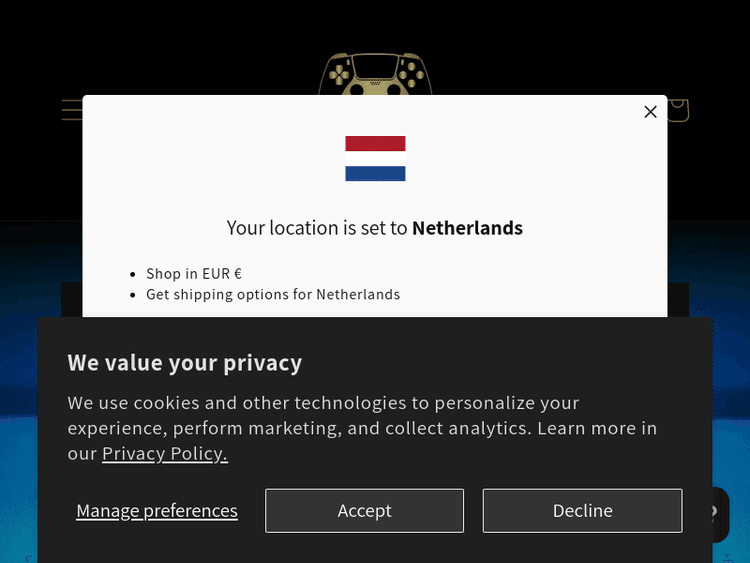Open the Privacy Policy link

click(165, 454)
